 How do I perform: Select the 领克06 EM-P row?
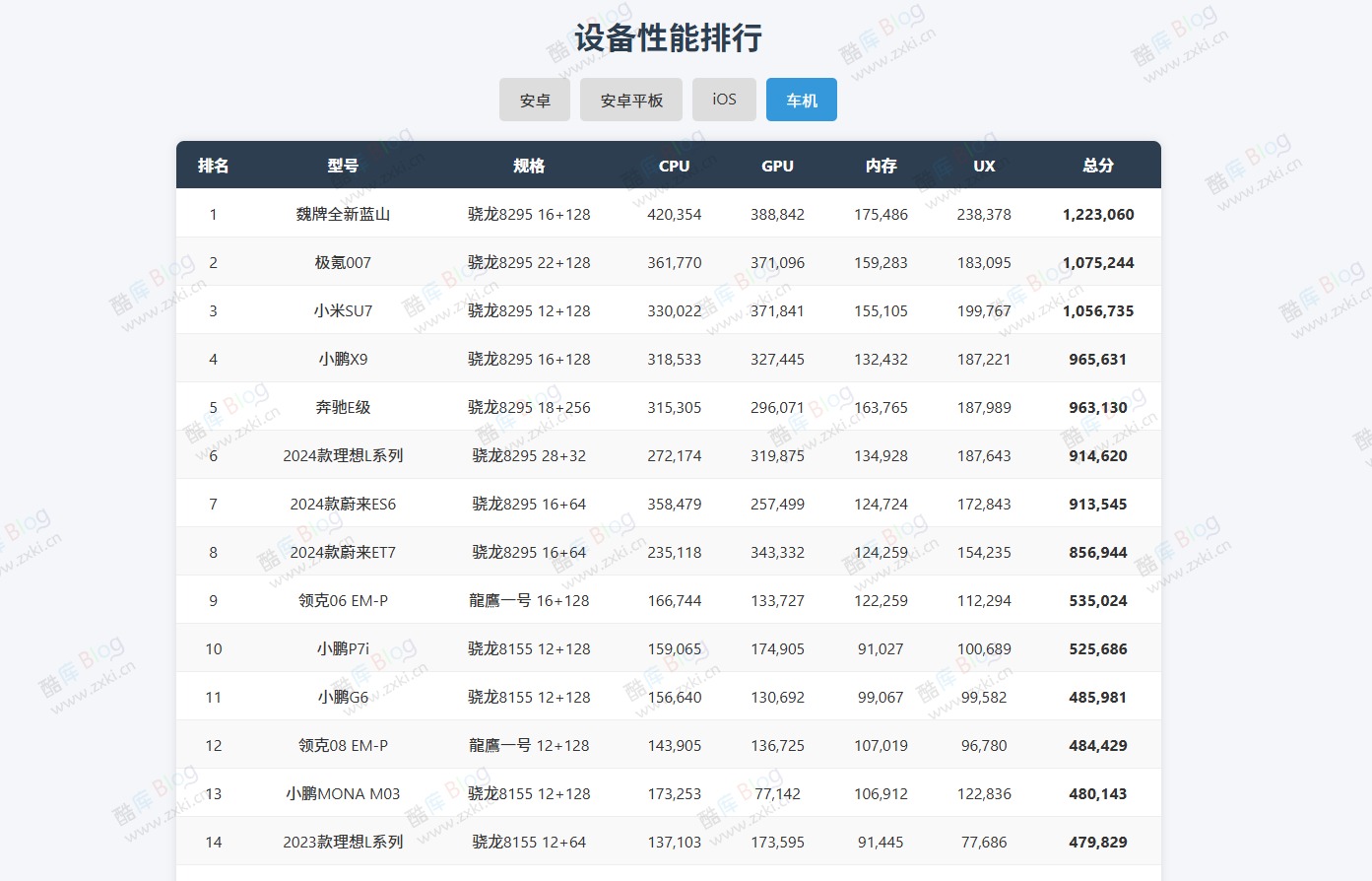point(342,599)
